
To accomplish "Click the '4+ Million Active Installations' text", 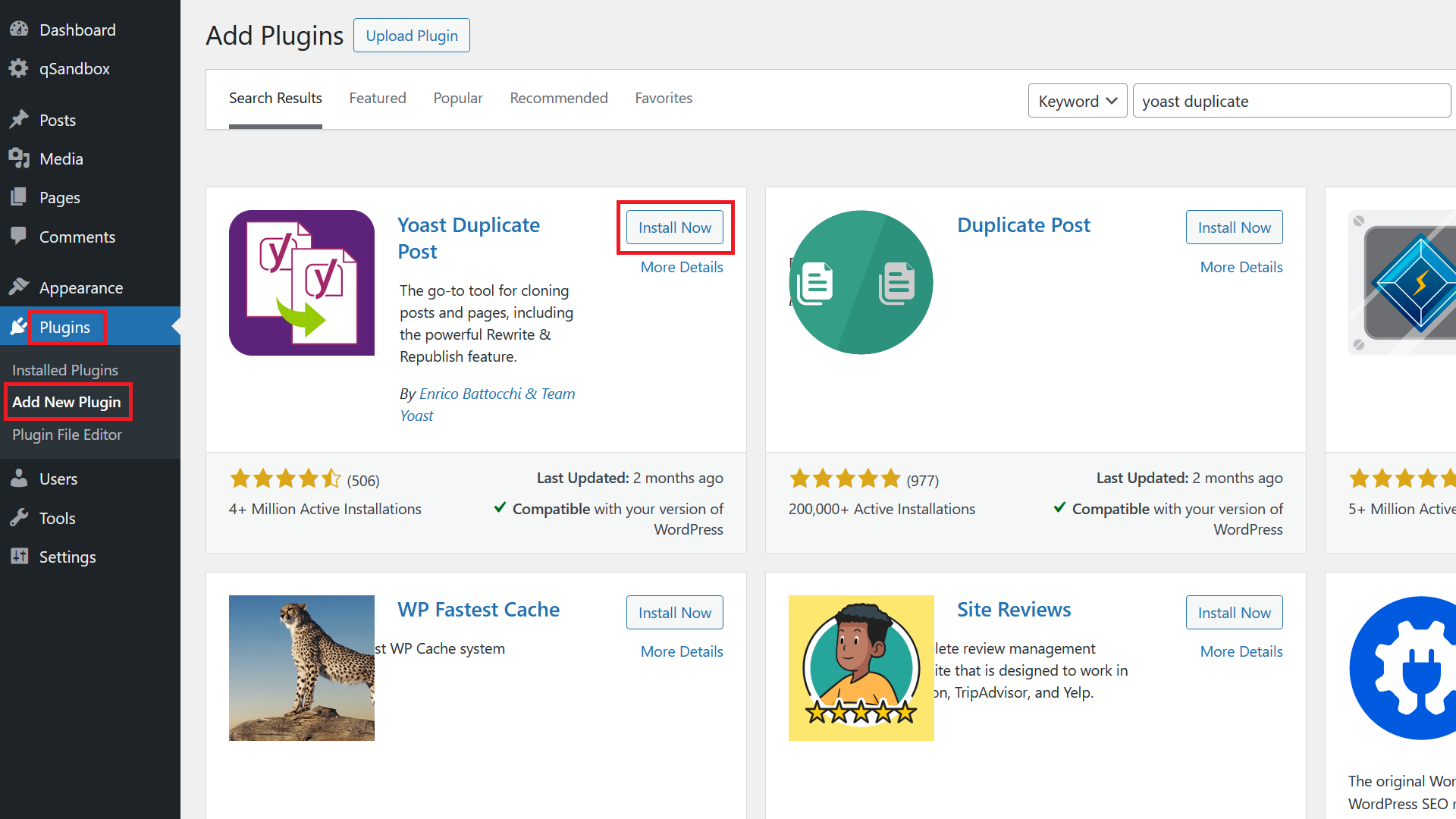I will (325, 509).
